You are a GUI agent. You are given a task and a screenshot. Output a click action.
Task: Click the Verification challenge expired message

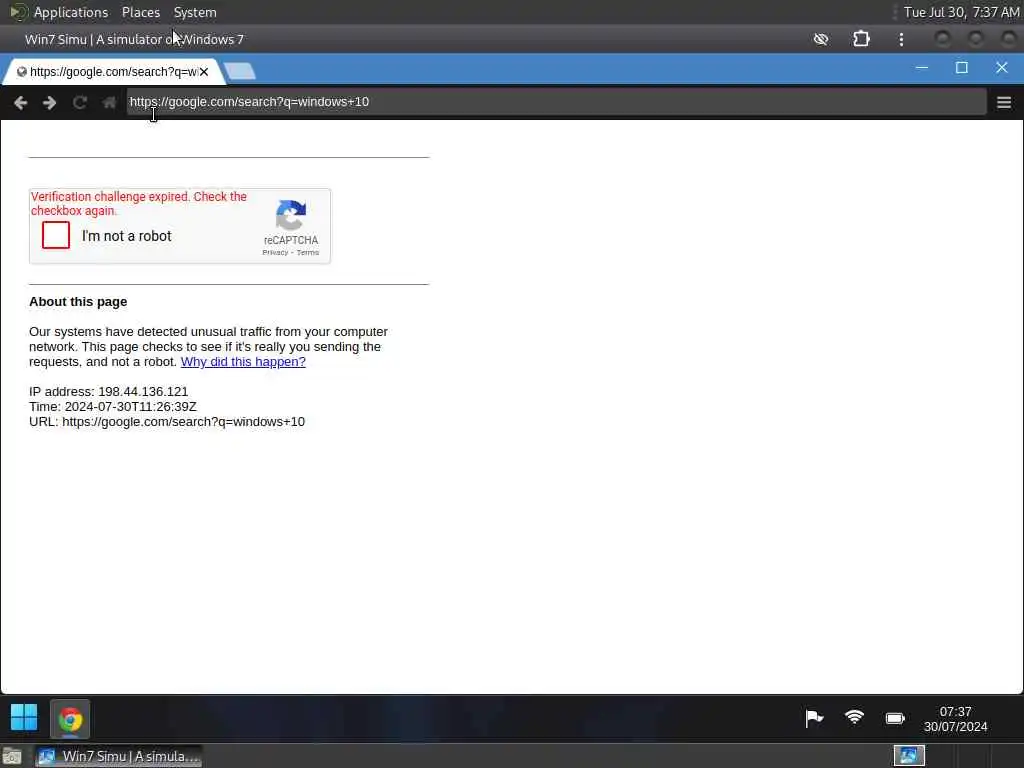138,204
